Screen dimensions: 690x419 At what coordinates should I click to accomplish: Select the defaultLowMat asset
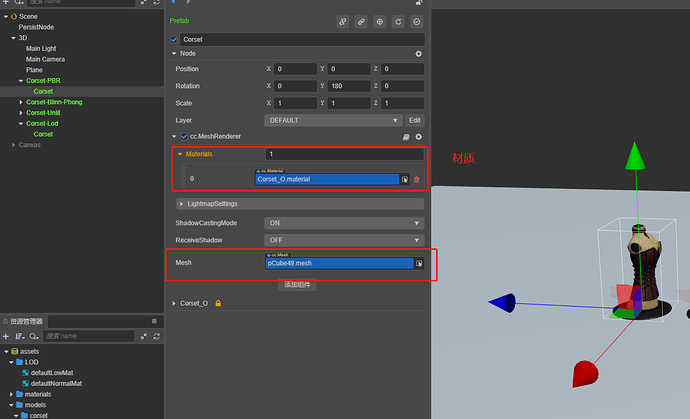tap(52, 373)
